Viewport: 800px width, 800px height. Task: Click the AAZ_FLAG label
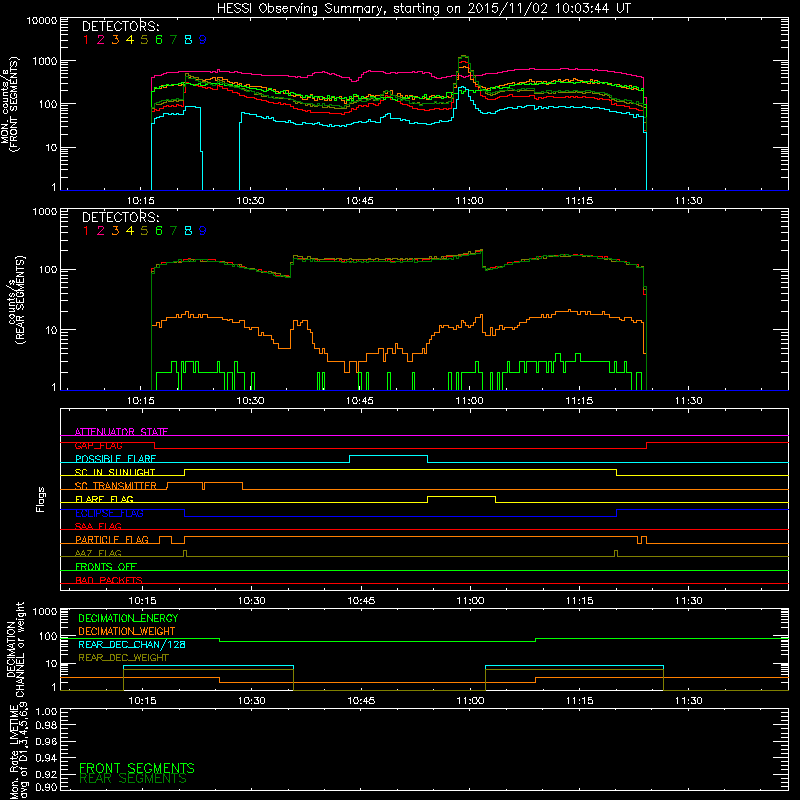point(98,553)
